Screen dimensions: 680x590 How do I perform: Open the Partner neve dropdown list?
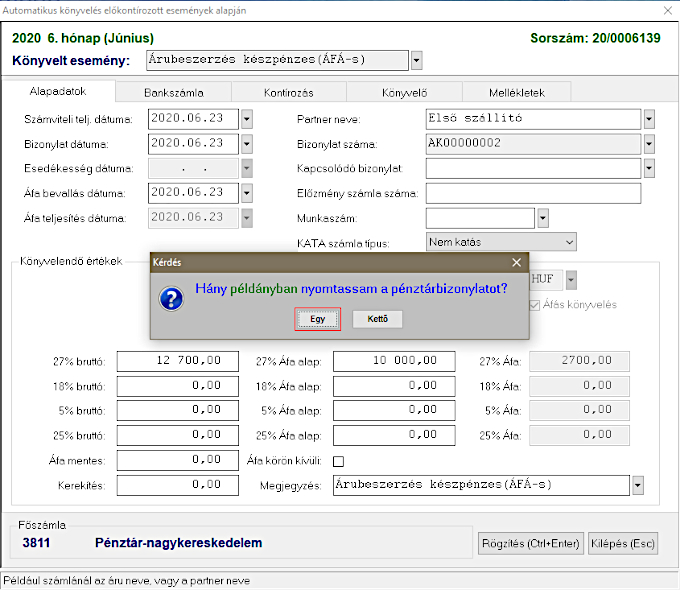pyautogui.click(x=649, y=119)
